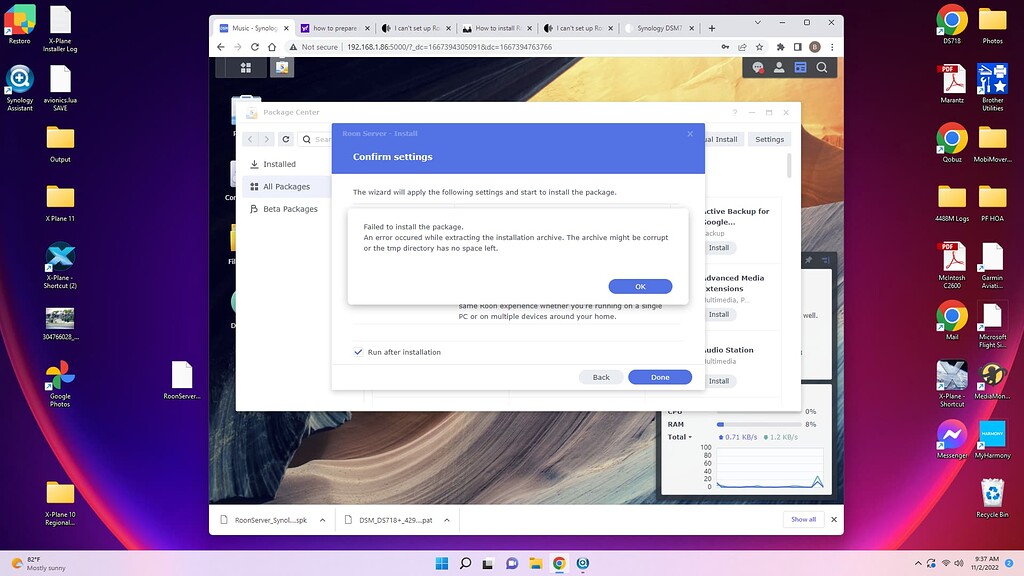Viewport: 1024px width, 576px height.
Task: Click the user account icon in DSM taskbar
Action: [x=778, y=67]
